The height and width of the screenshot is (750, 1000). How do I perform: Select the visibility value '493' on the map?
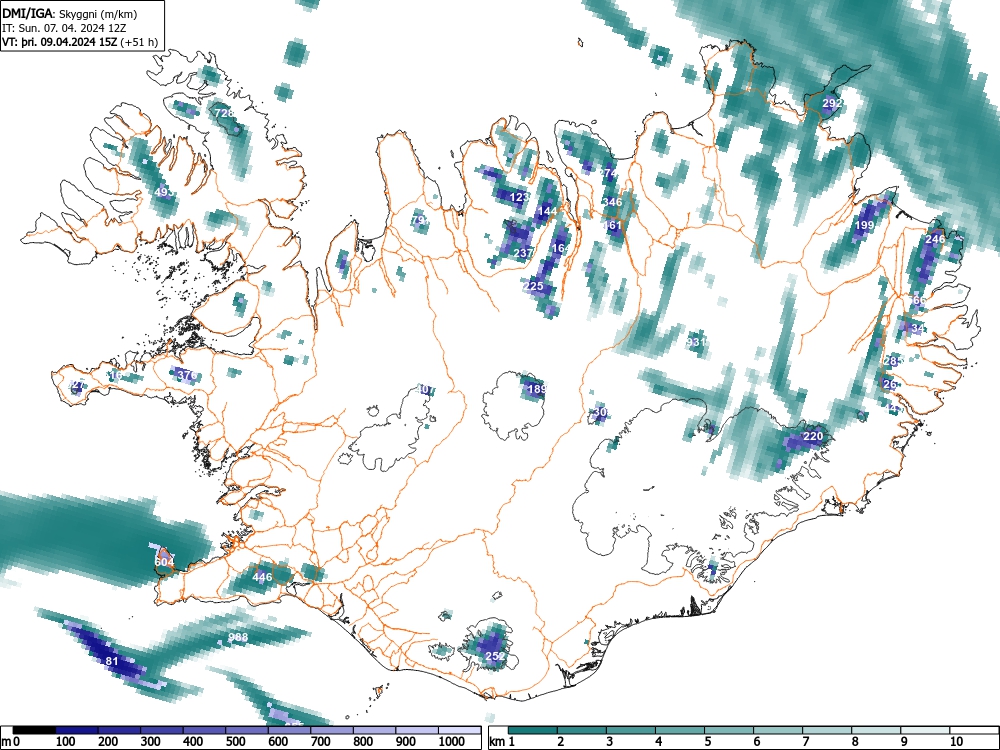point(163,192)
